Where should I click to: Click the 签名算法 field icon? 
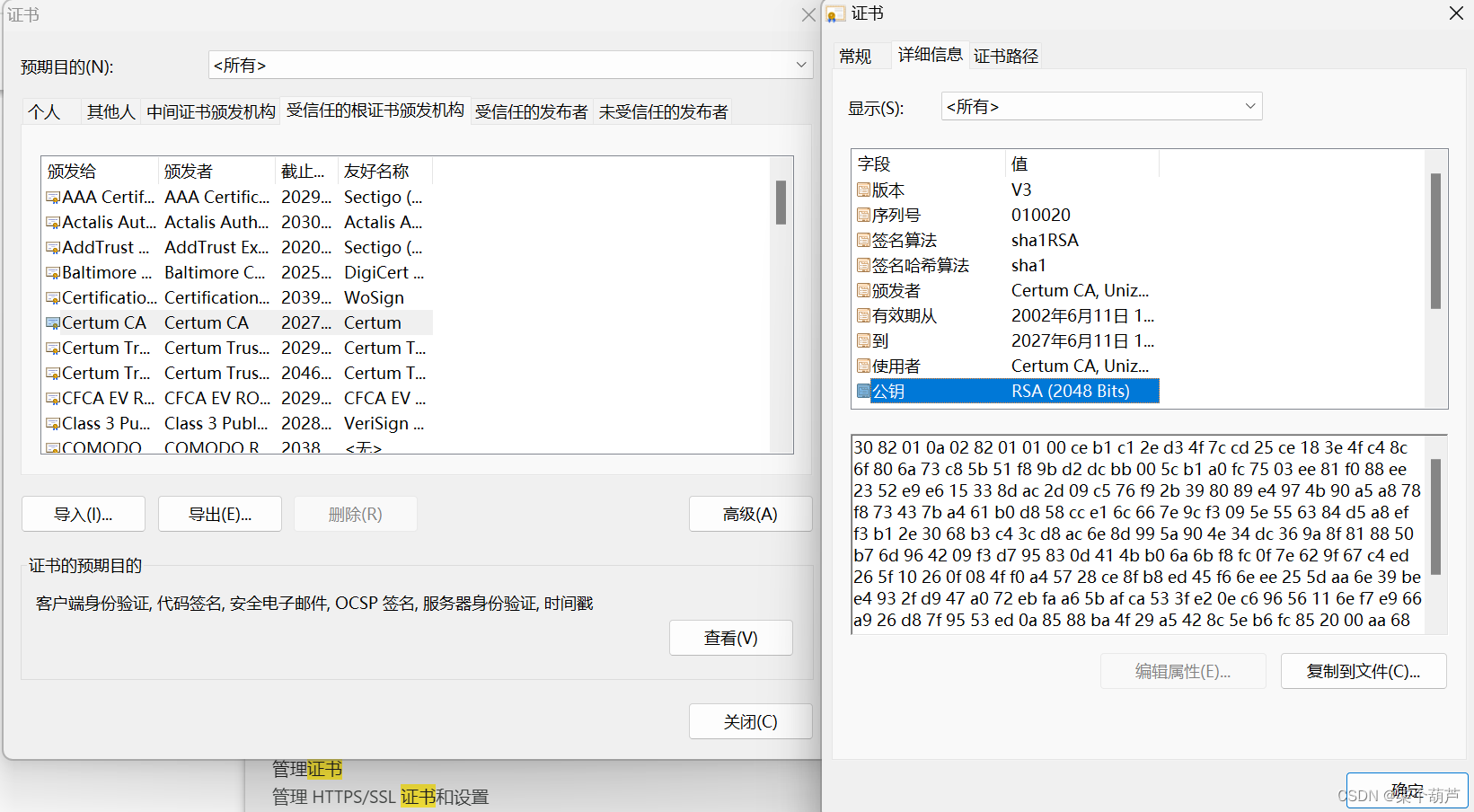tap(863, 240)
